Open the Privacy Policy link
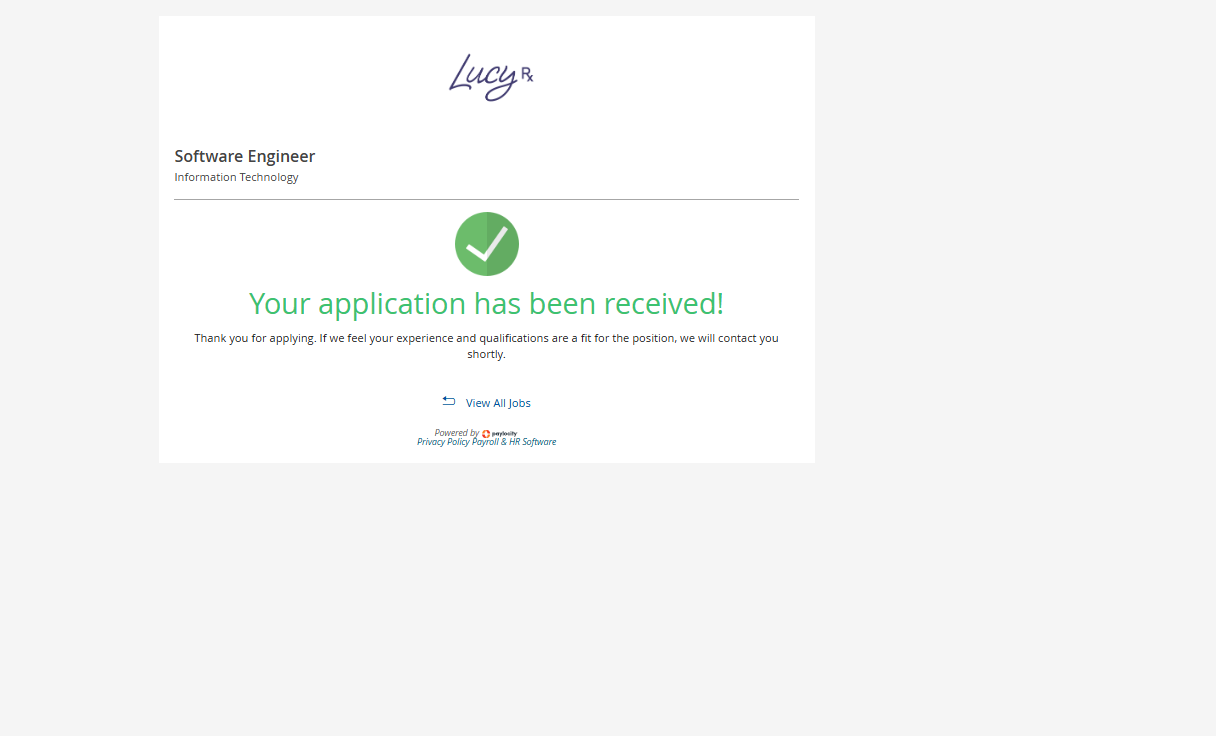Viewport: 1216px width, 736px height. coord(443,442)
